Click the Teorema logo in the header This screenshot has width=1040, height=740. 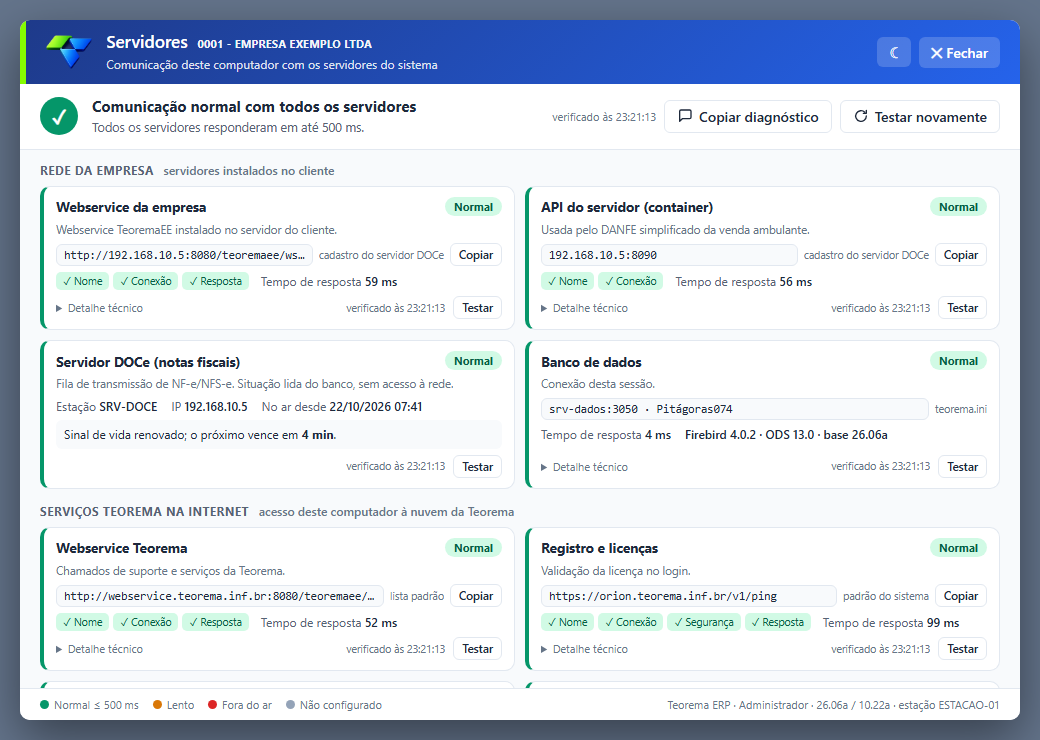click(69, 51)
